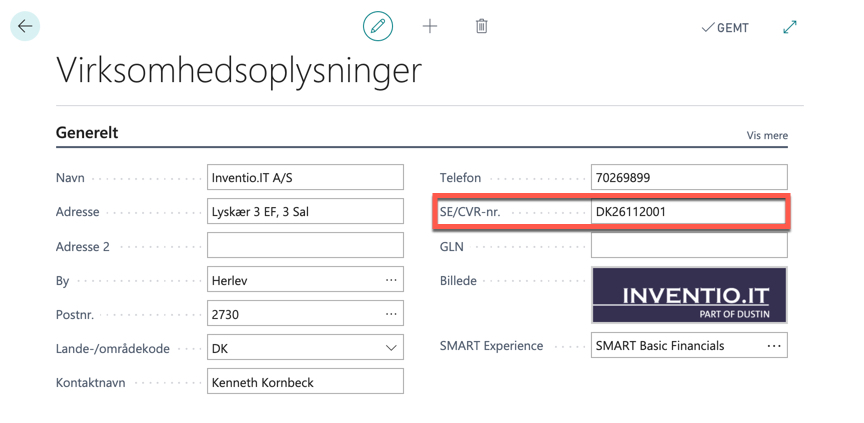Click the By field label

pos(62,281)
